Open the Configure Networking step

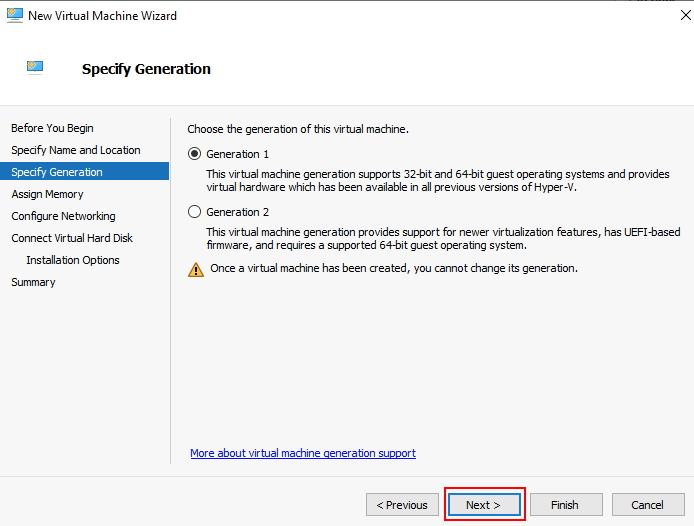pyautogui.click(x=63, y=216)
